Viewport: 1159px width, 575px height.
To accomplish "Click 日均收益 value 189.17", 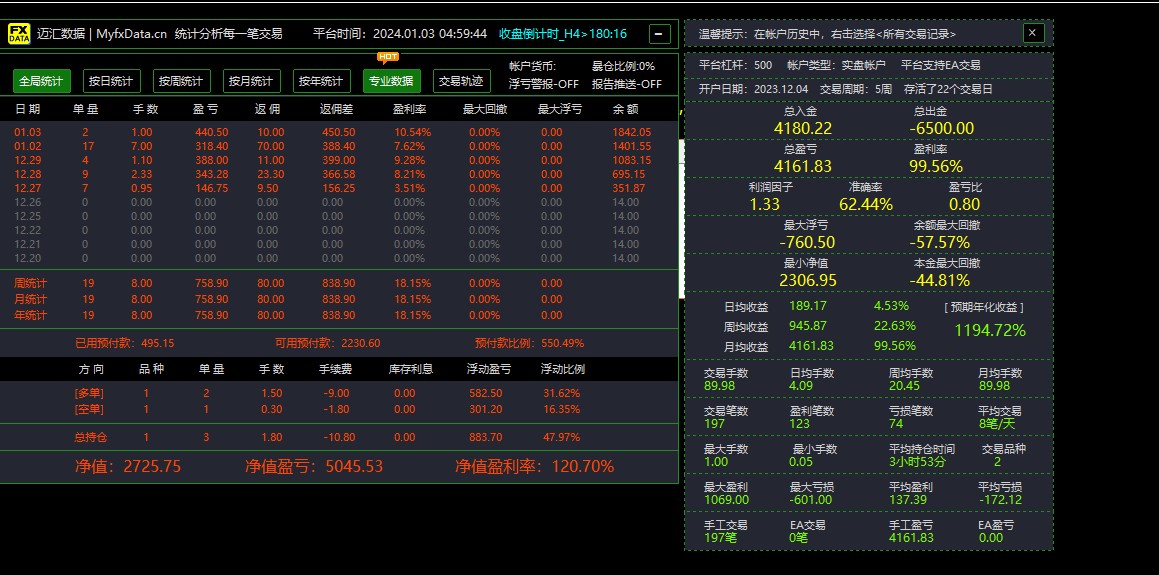I will (x=808, y=306).
